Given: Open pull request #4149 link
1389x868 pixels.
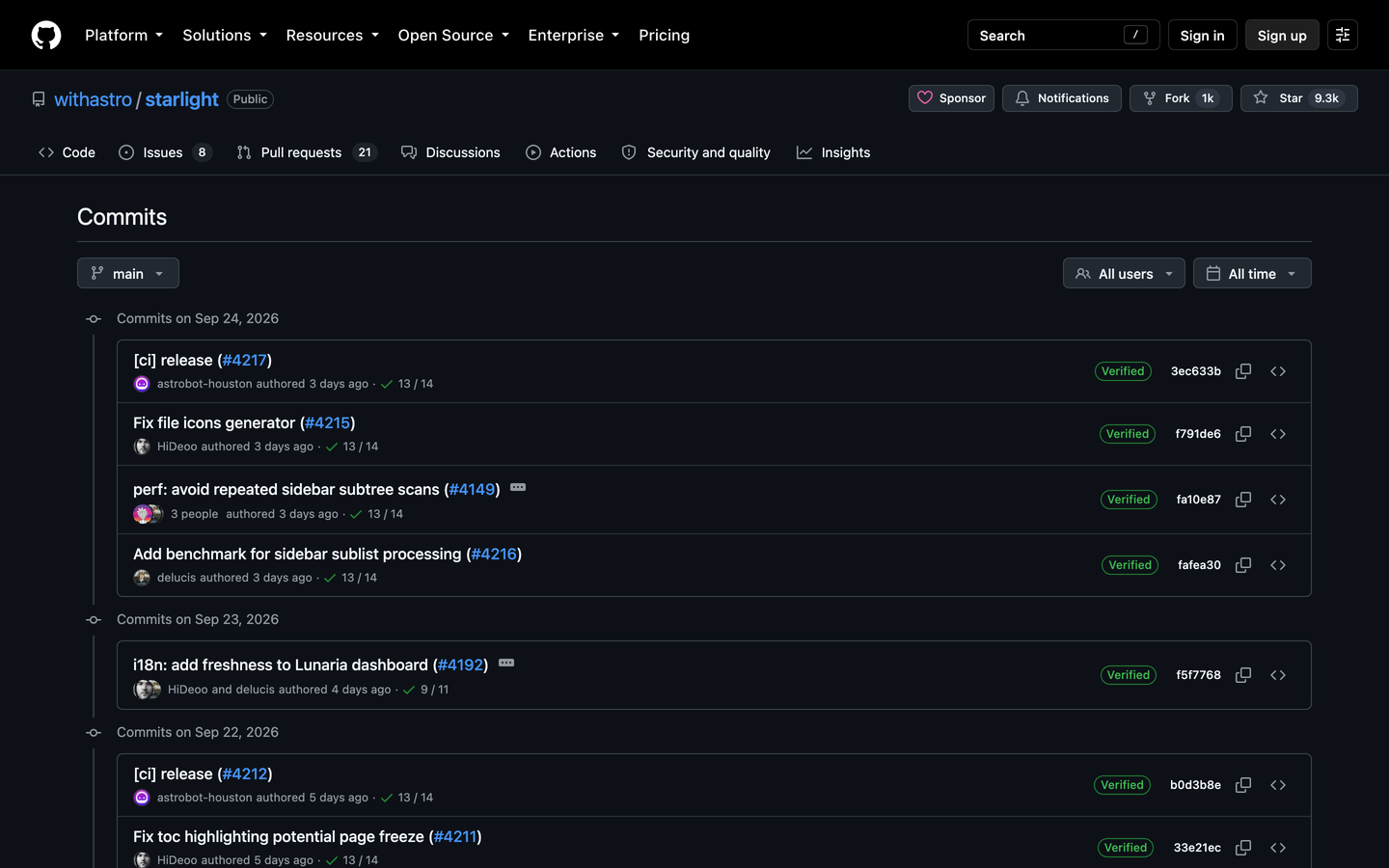Looking at the screenshot, I should tap(472, 489).
